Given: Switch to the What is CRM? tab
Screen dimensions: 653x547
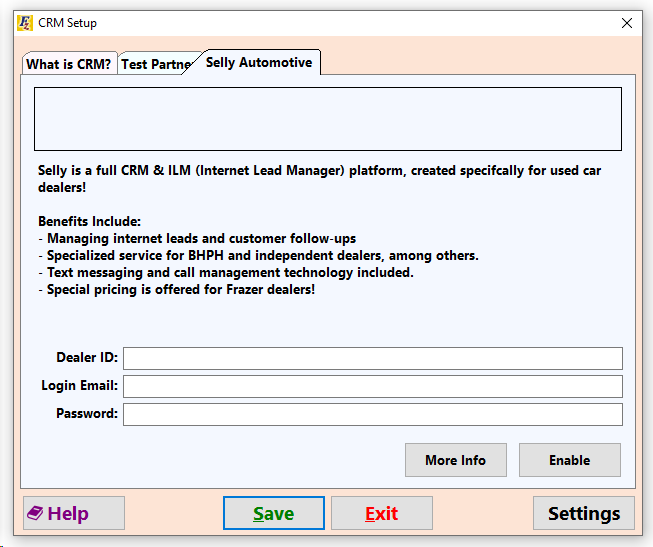Looking at the screenshot, I should (x=69, y=64).
